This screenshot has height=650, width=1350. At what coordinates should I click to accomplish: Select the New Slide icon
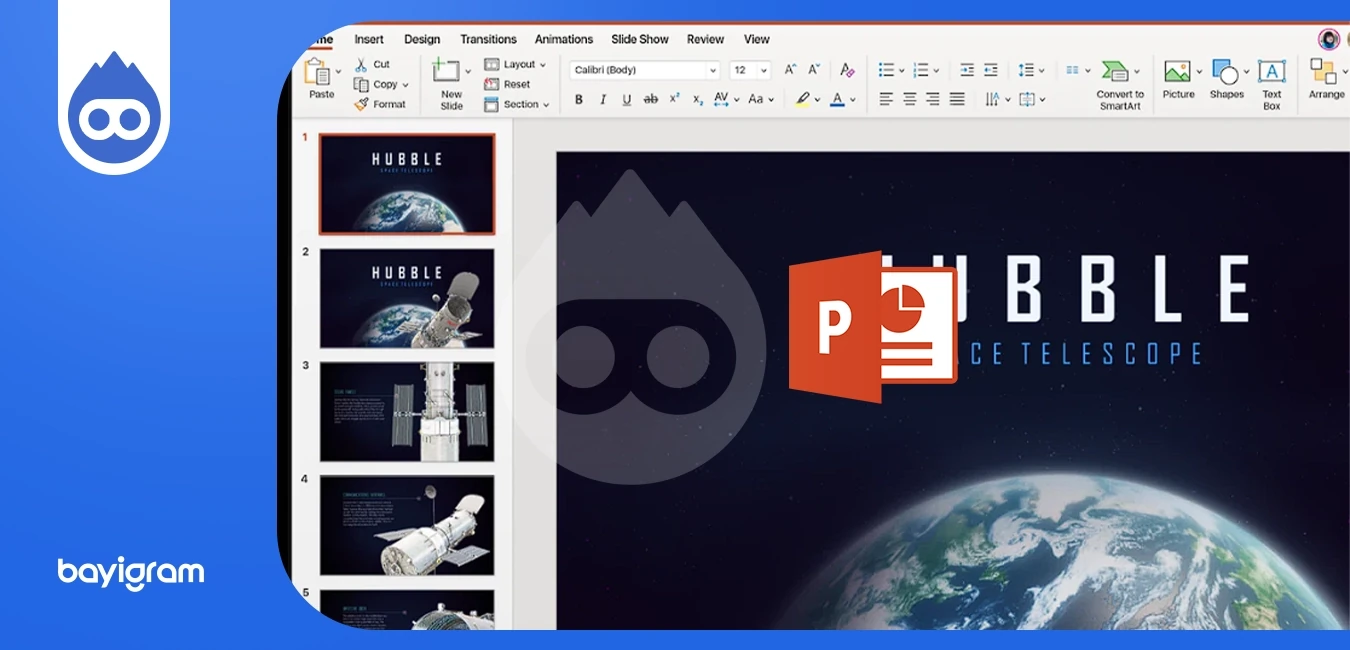[x=448, y=70]
